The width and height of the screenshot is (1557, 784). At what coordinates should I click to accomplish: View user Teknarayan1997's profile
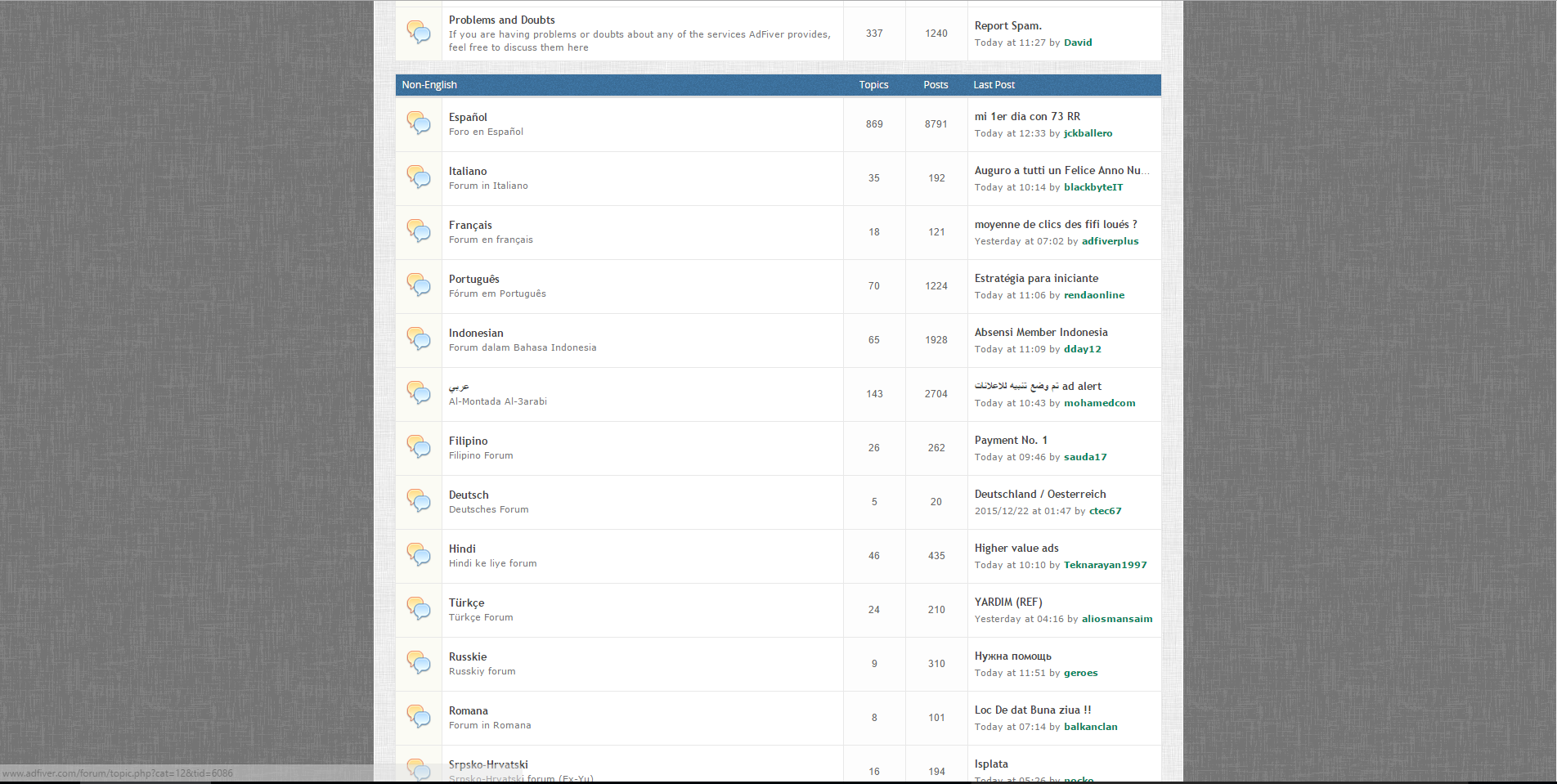tap(1105, 565)
